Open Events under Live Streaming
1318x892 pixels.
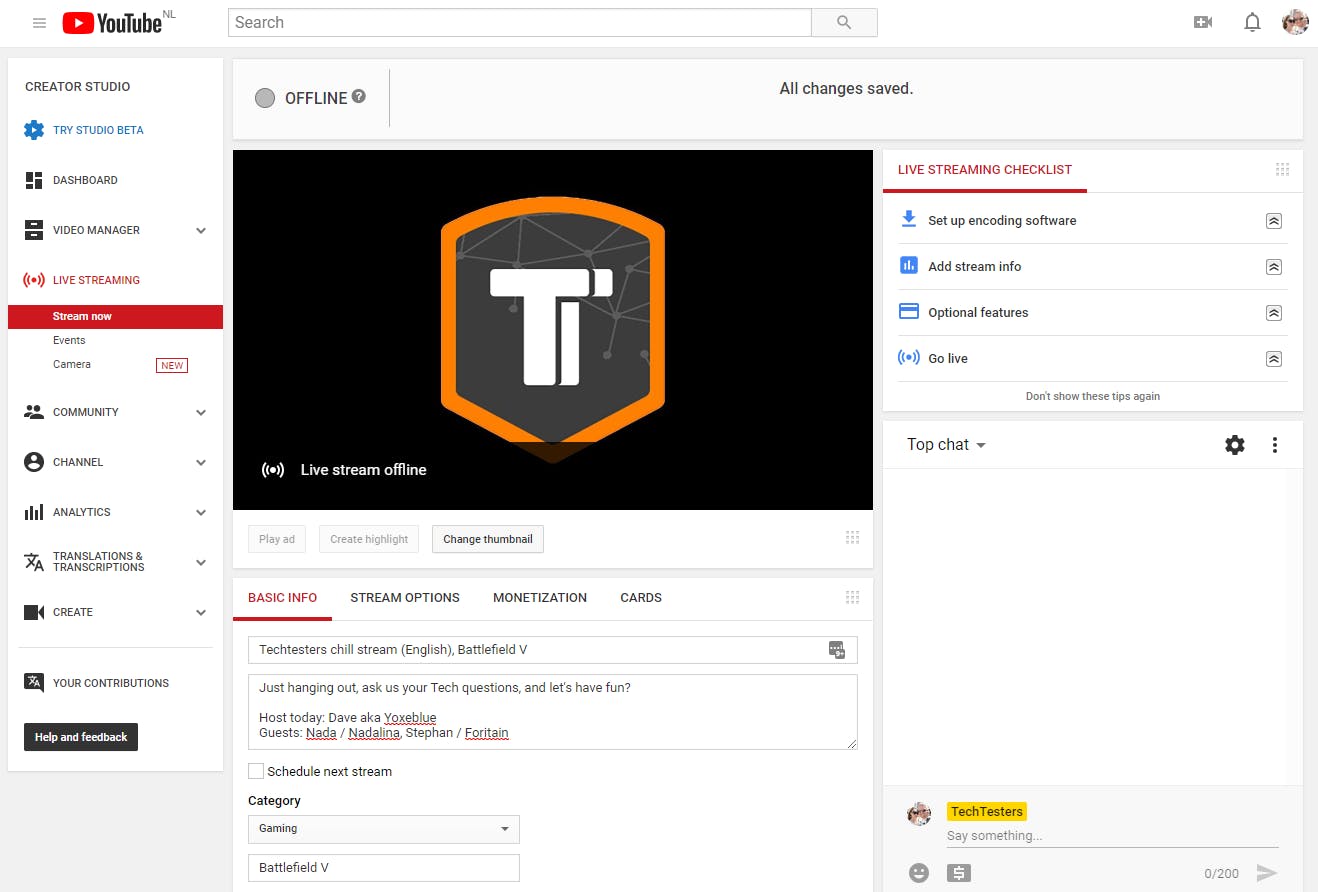click(69, 340)
